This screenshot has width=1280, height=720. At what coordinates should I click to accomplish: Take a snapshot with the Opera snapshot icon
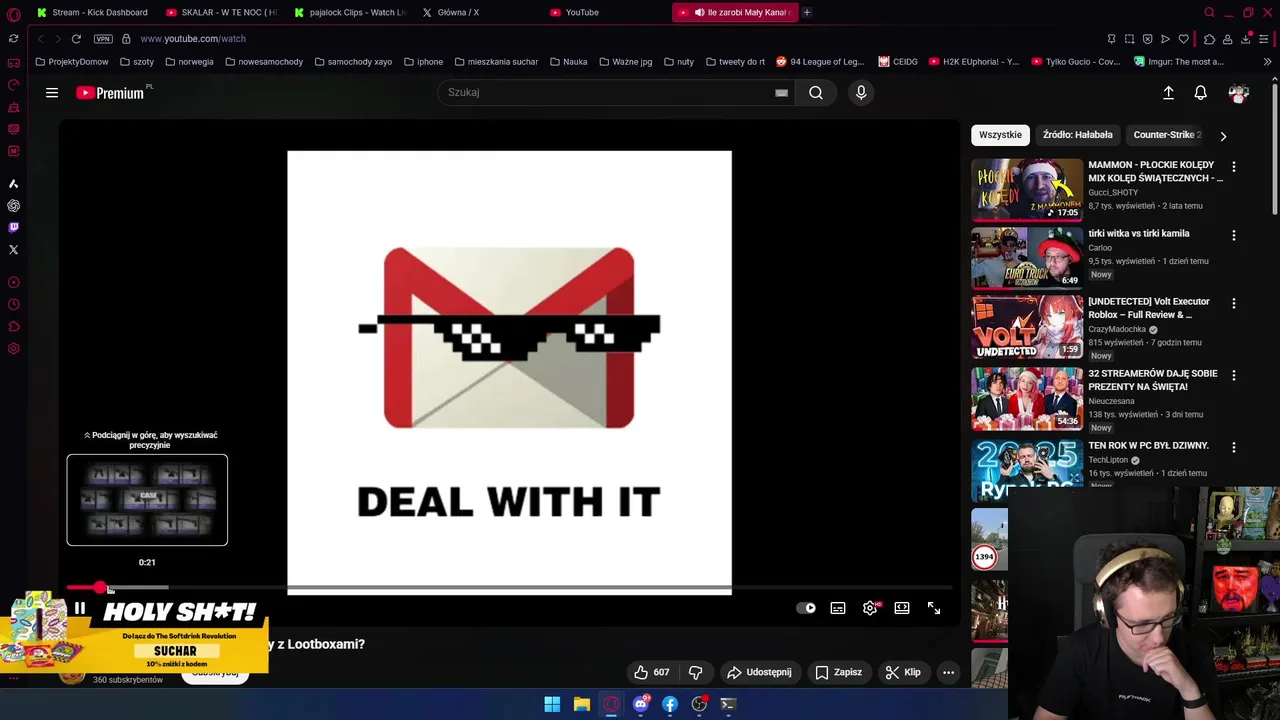[x=1129, y=39]
